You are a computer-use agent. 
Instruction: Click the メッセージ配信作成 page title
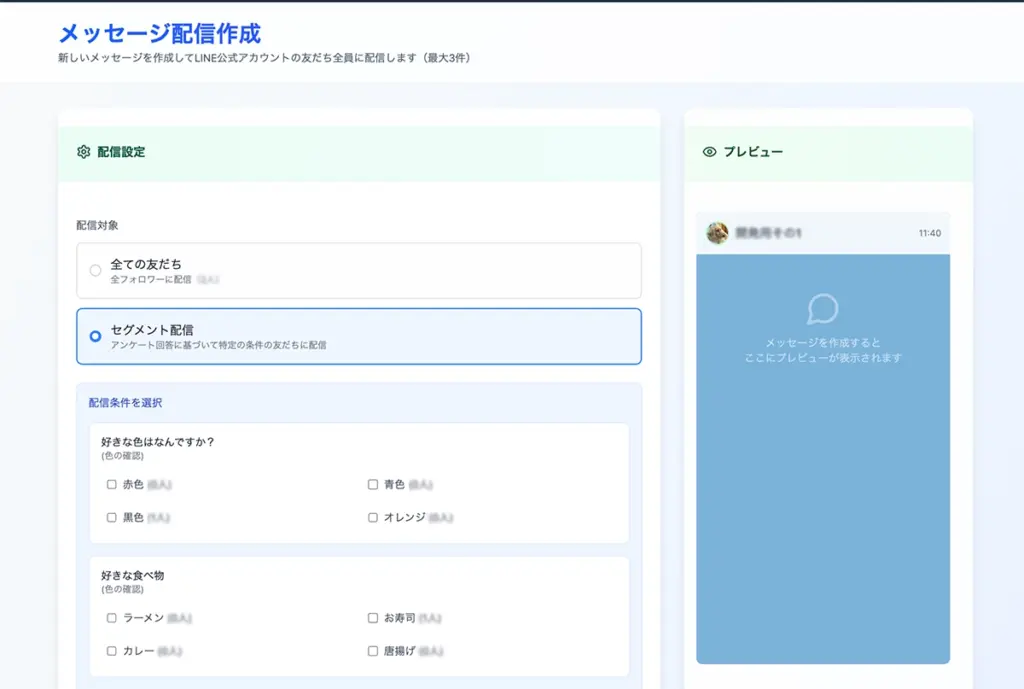click(x=160, y=33)
